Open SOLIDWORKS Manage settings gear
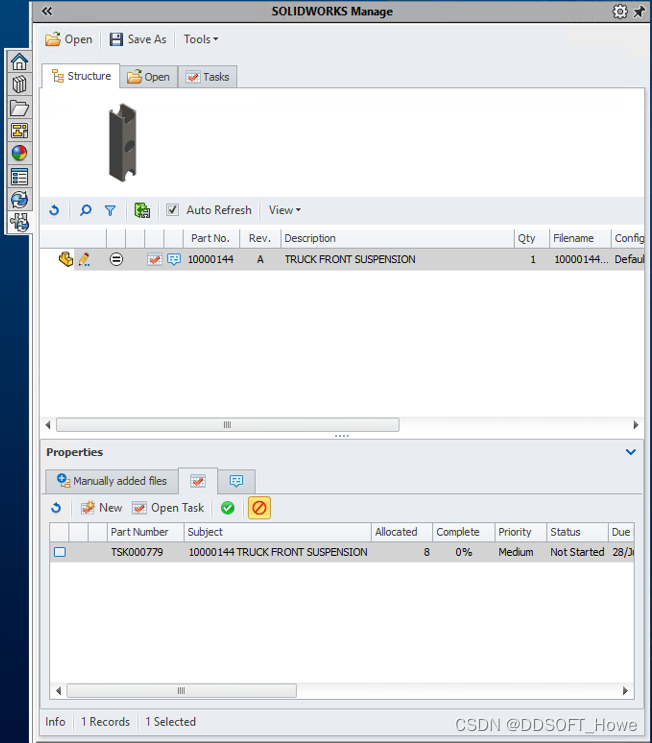The height and width of the screenshot is (743, 652). [x=620, y=11]
